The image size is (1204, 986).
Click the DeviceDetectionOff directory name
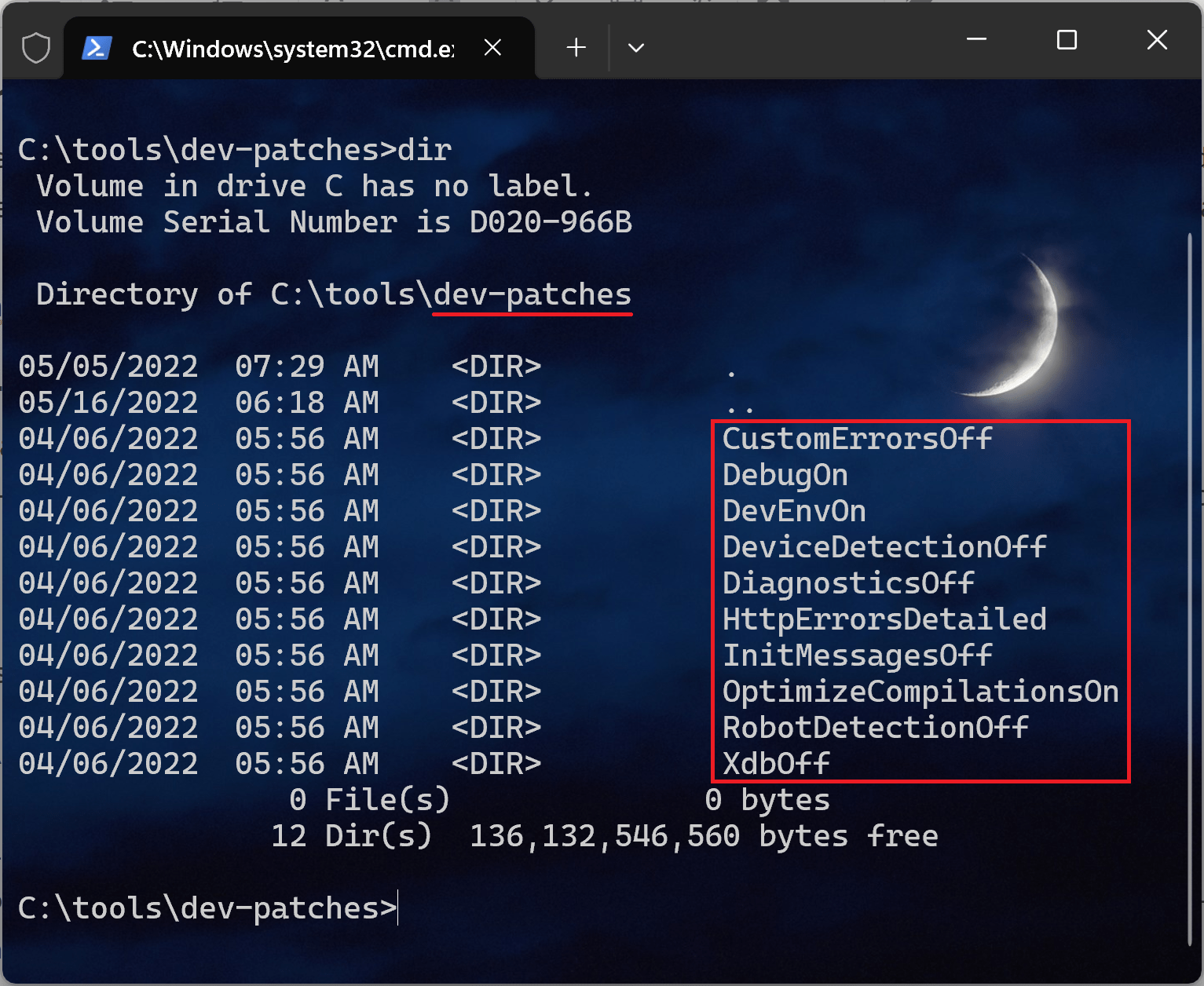click(x=884, y=547)
